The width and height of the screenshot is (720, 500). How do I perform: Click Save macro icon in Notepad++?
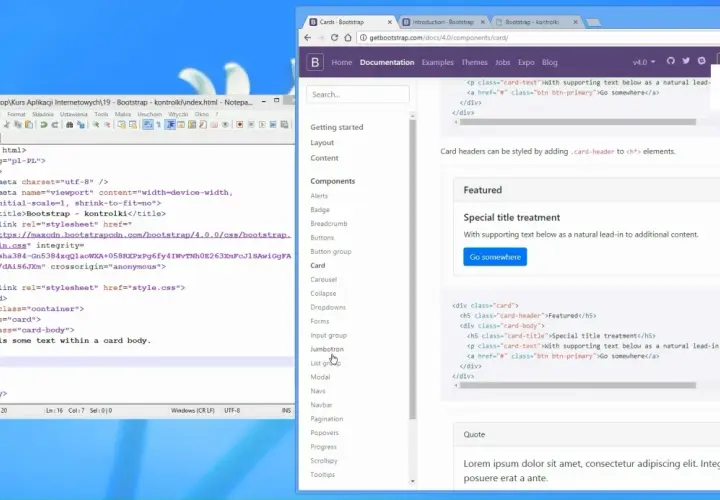(x=284, y=124)
